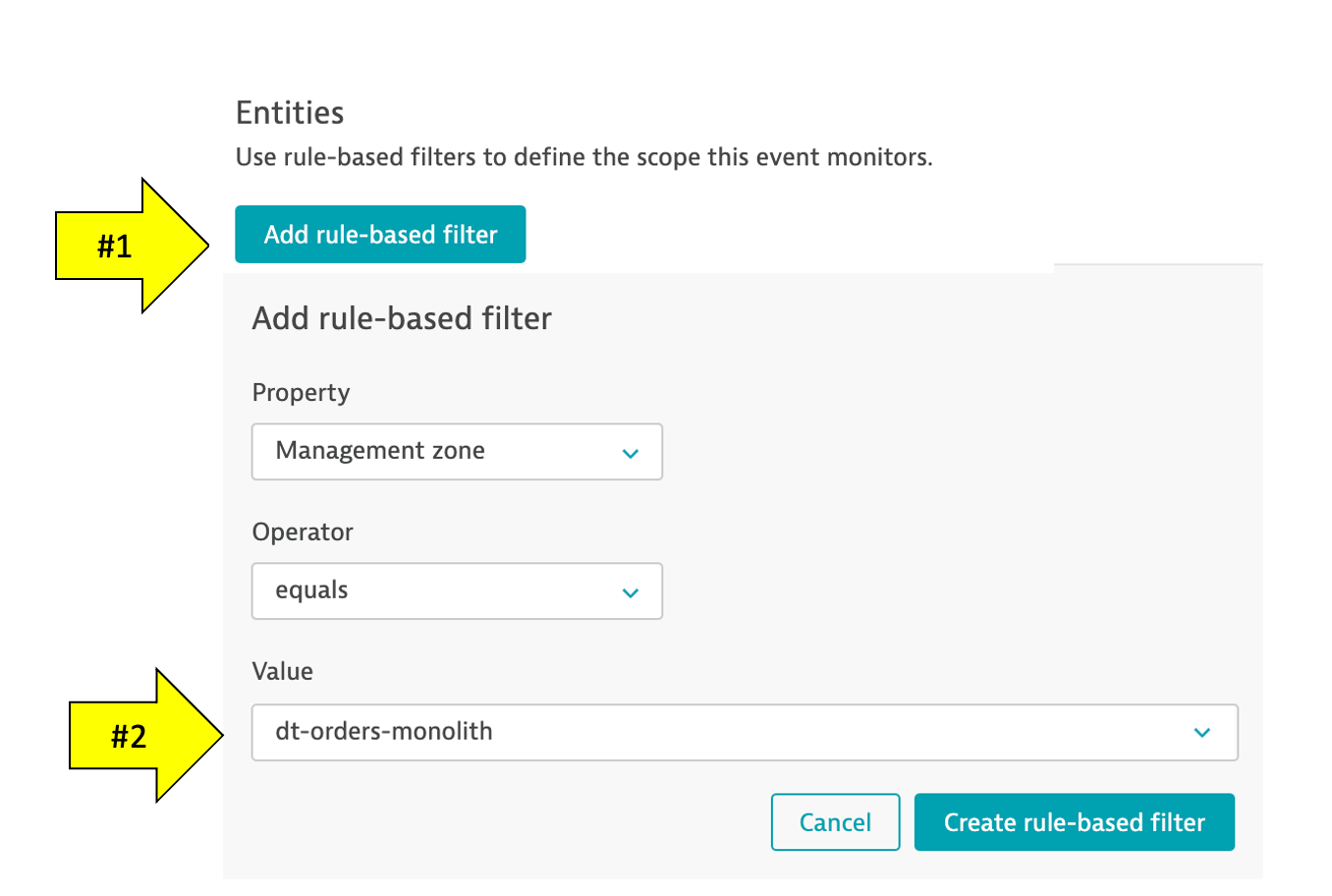
Task: Click the Value field label
Action: 283,672
